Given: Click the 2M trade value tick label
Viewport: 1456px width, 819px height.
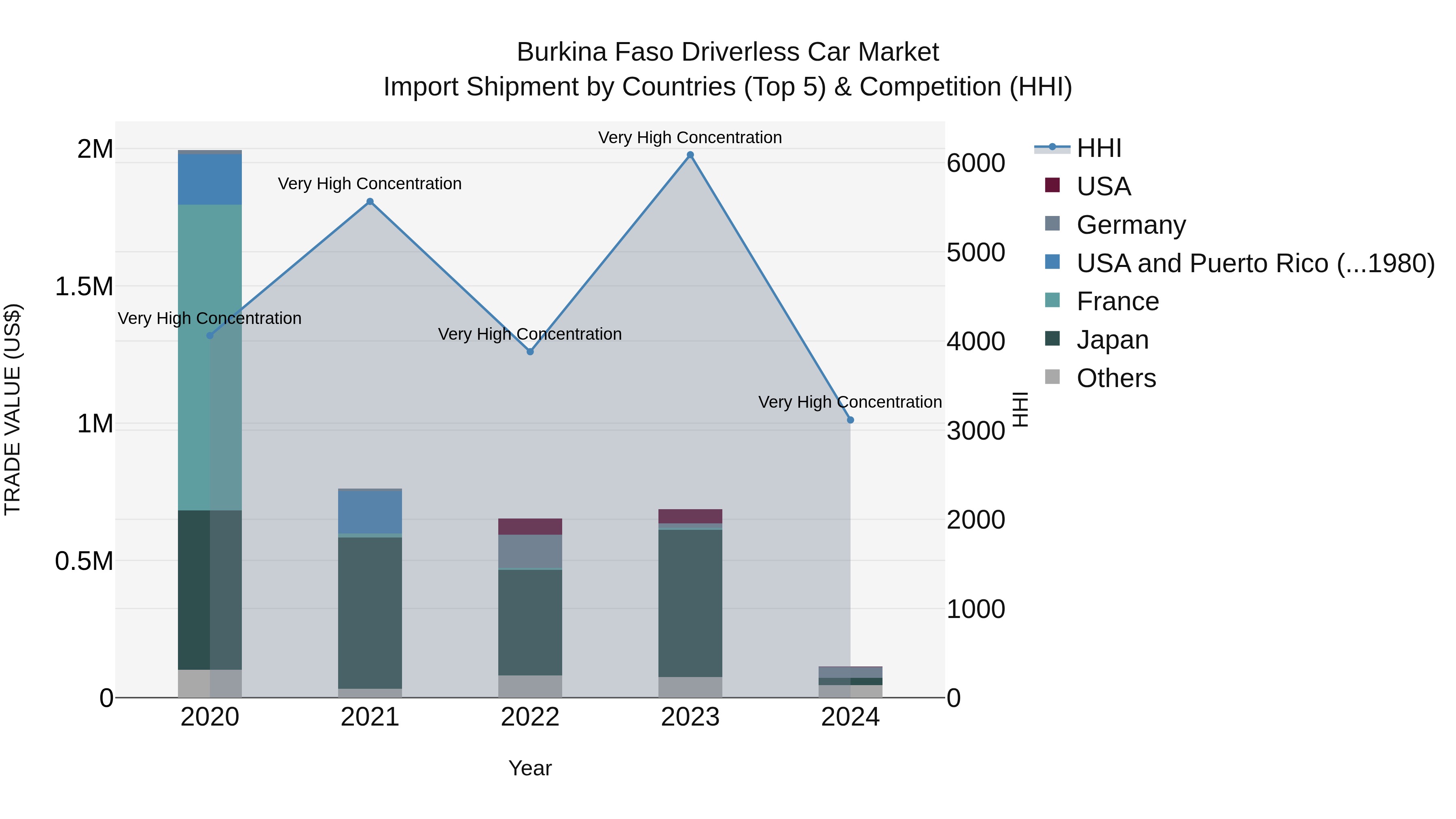Looking at the screenshot, I should coord(95,149).
